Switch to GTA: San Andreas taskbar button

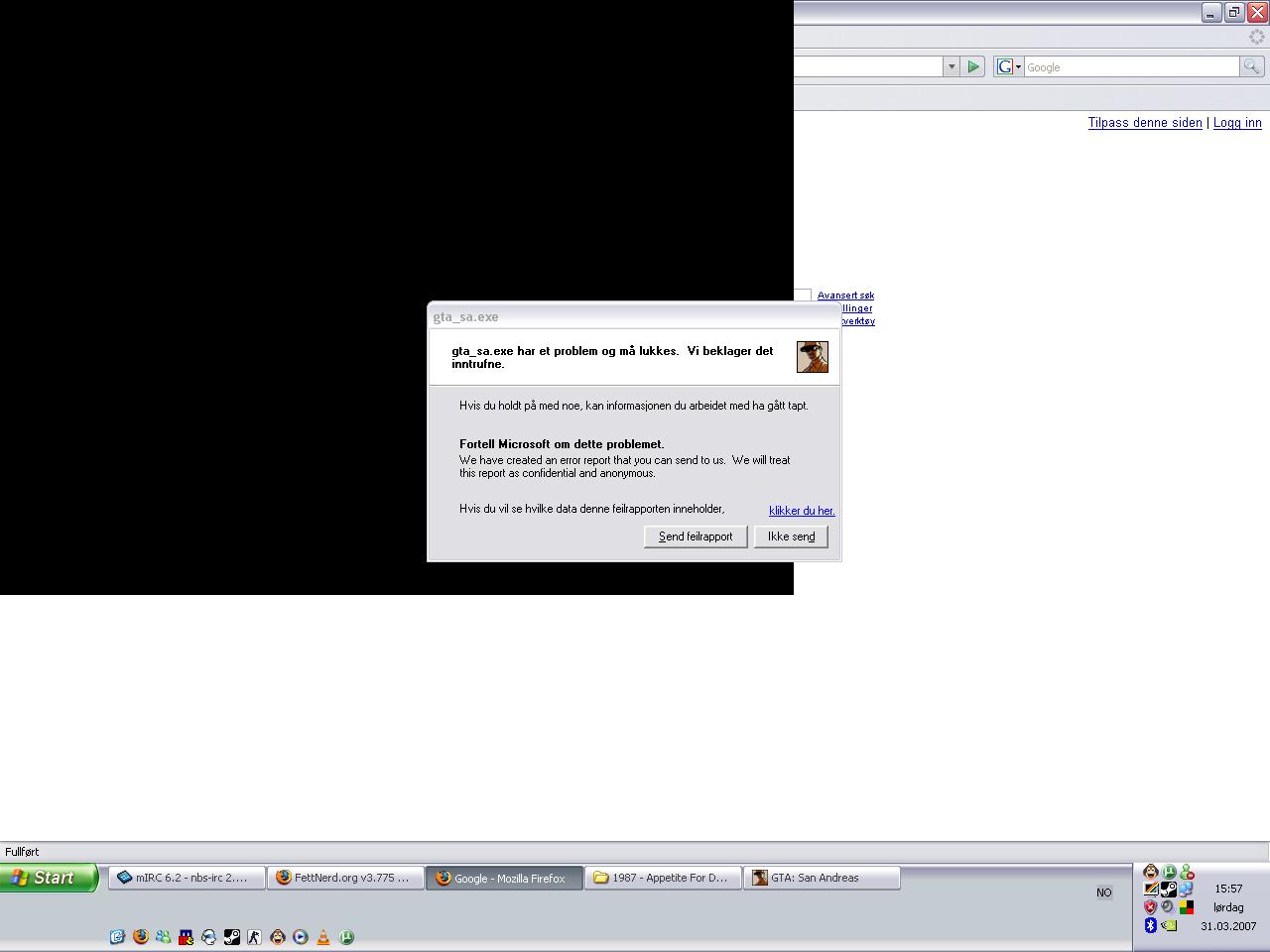pos(823,878)
